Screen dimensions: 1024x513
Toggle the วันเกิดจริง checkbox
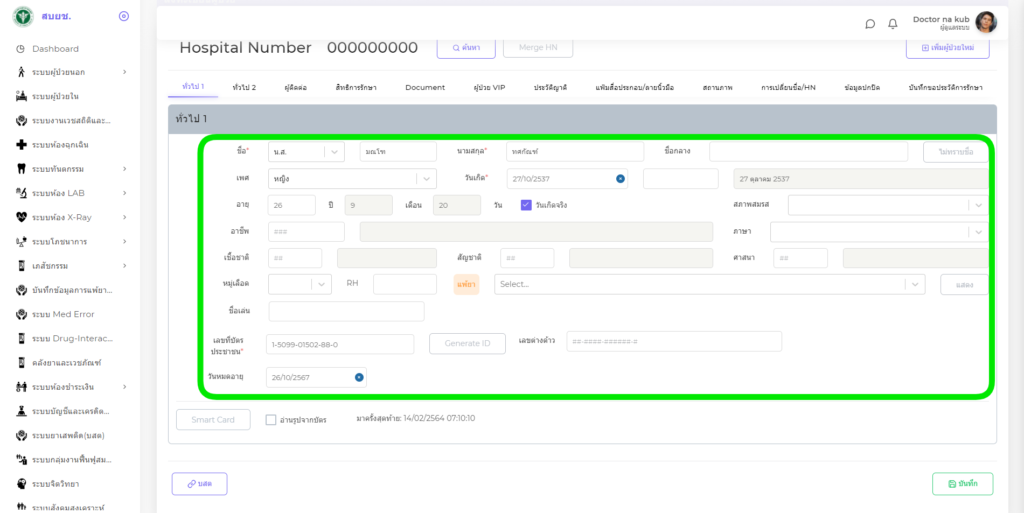coord(526,205)
